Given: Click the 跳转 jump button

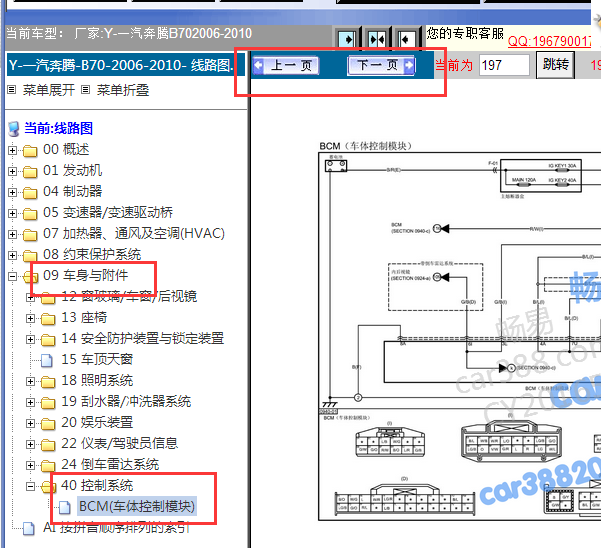Looking at the screenshot, I should (x=555, y=65).
